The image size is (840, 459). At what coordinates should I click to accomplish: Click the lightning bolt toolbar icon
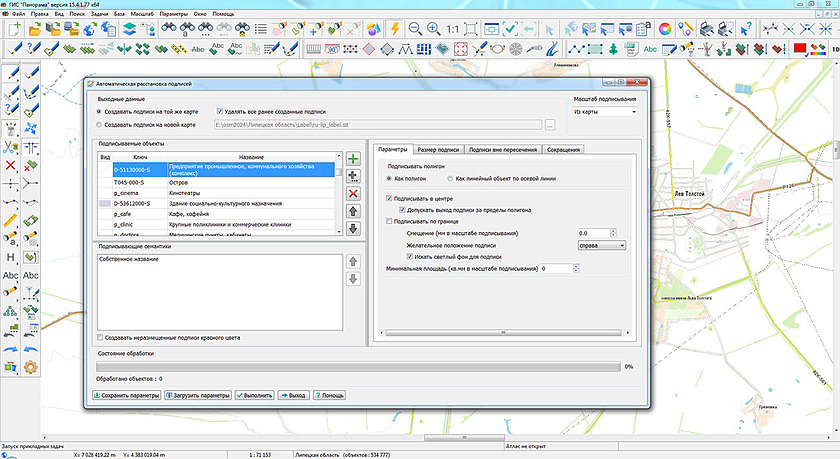(x=397, y=29)
